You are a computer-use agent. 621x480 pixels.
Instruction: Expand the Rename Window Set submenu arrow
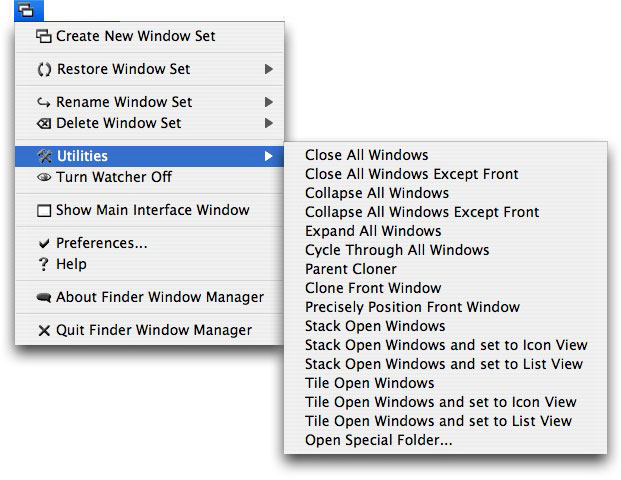269,102
